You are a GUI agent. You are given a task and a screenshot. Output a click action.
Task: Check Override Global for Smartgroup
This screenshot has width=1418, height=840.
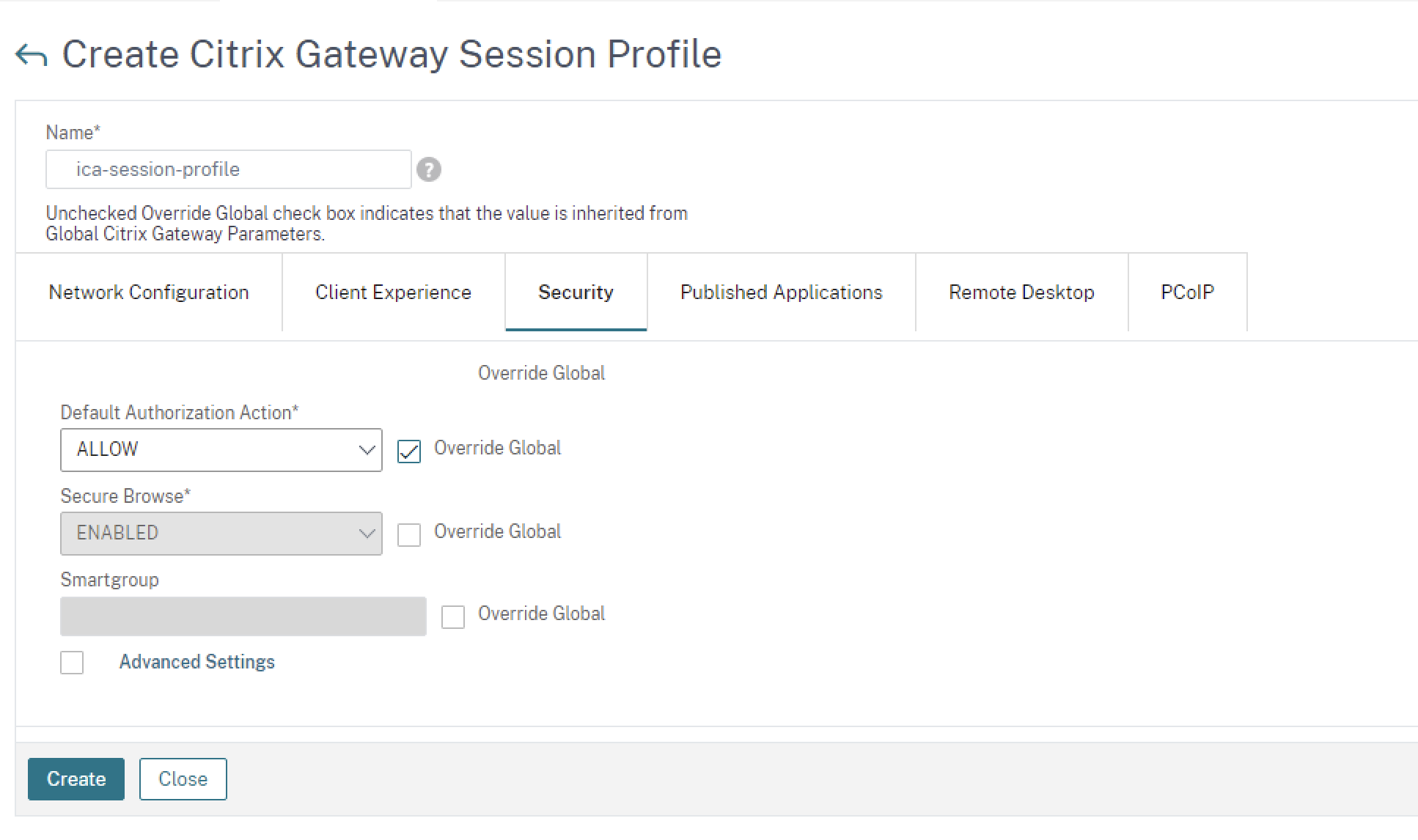[453, 617]
